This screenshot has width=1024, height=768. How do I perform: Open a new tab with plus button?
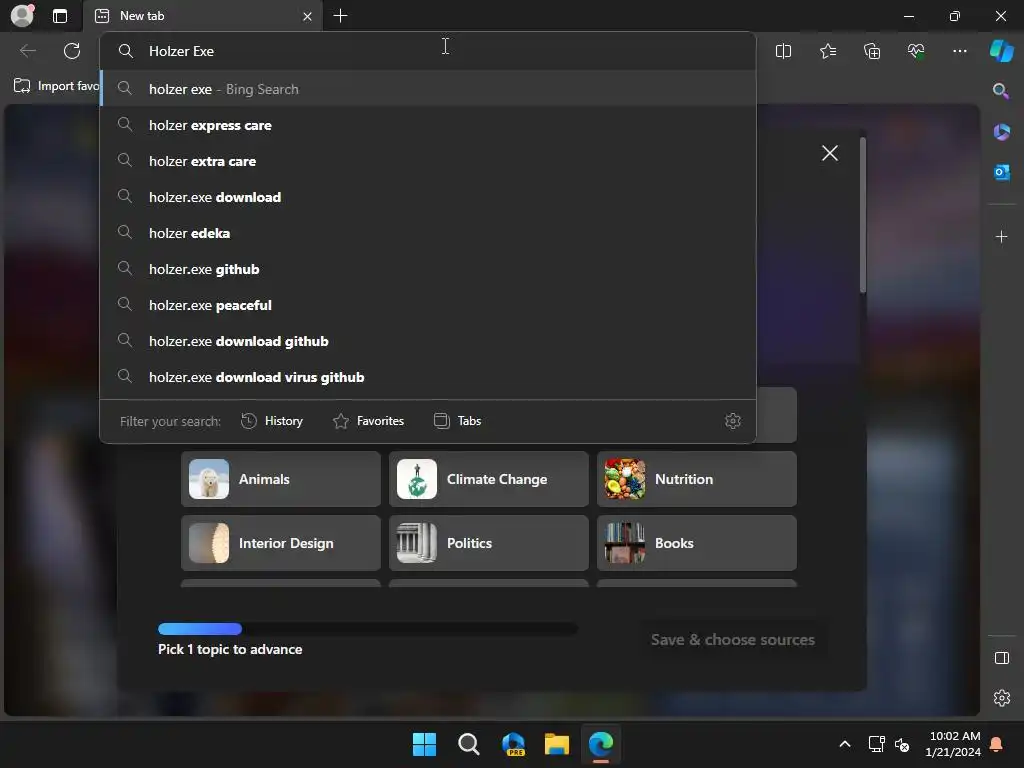point(340,16)
